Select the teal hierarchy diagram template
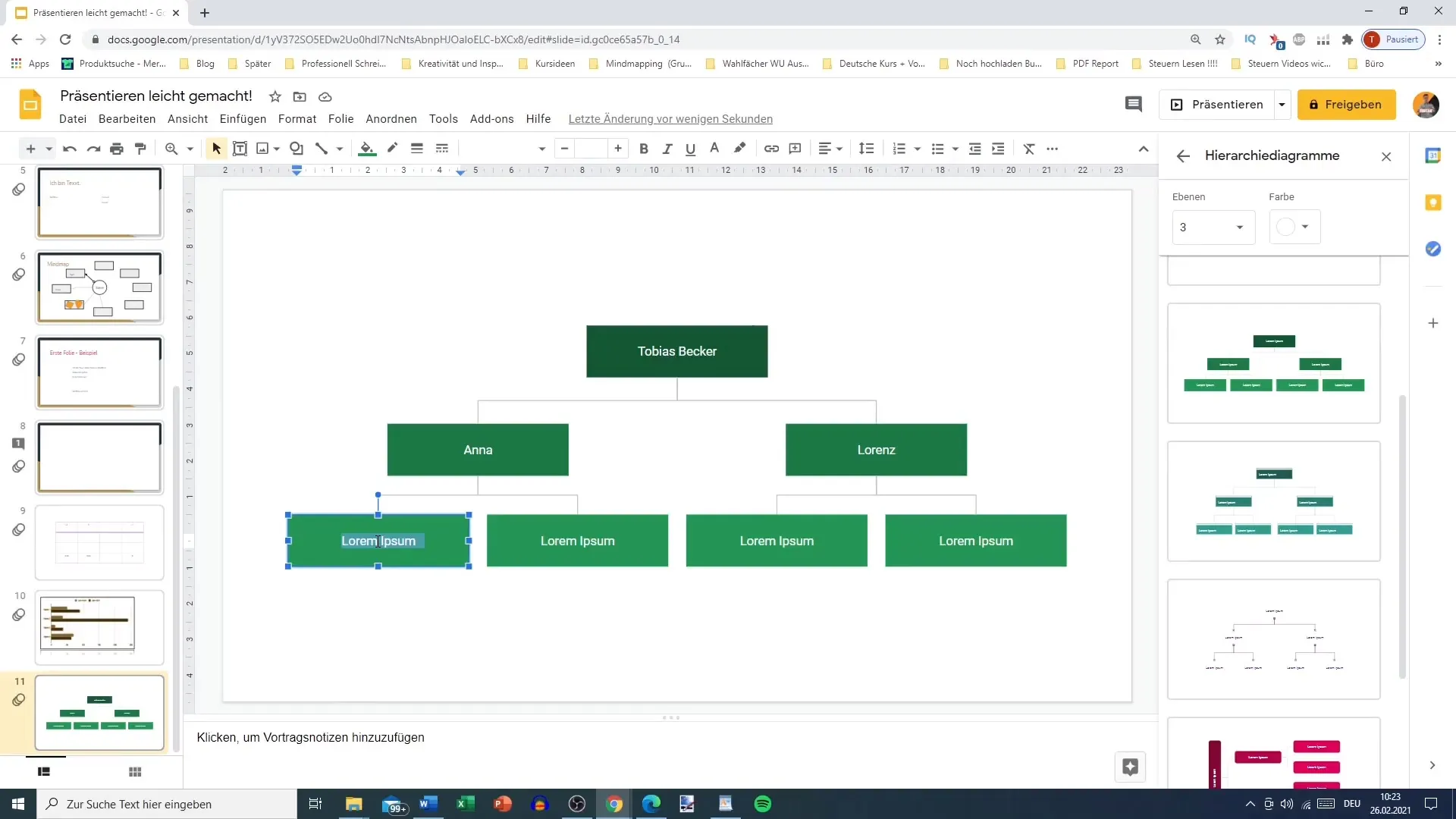Viewport: 1456px width, 819px height. (1274, 501)
